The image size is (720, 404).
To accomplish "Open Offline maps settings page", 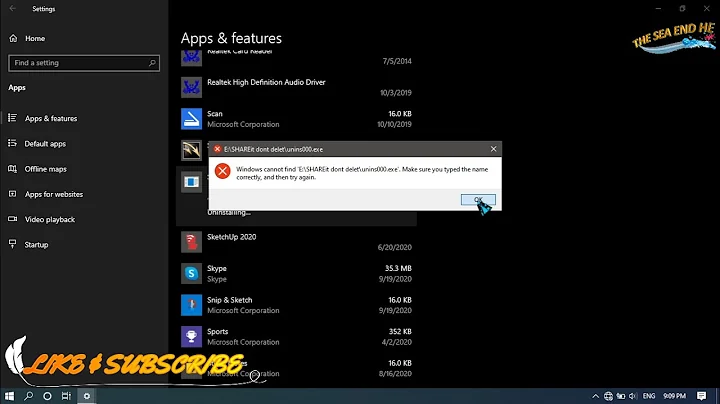I will click(45, 169).
